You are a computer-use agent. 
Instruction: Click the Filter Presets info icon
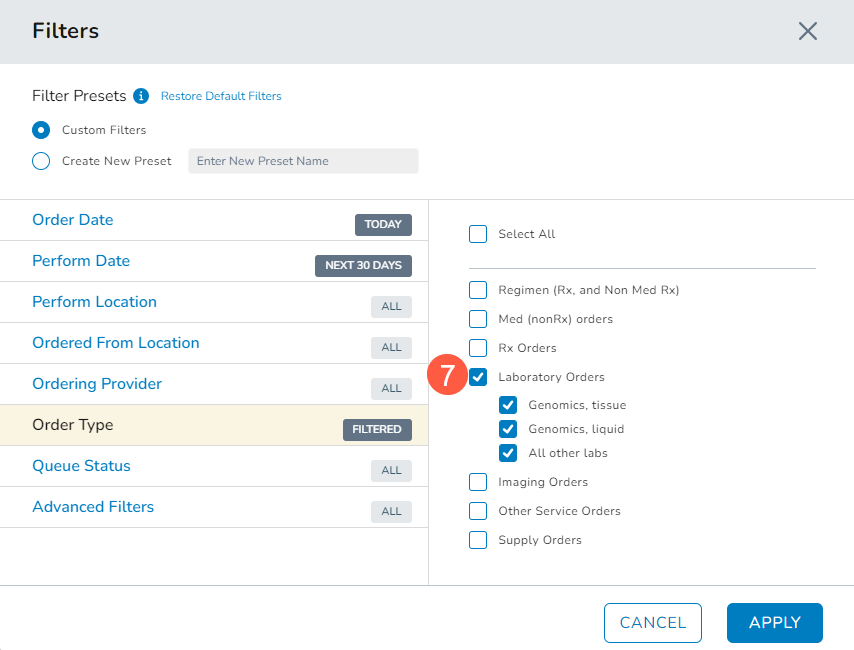tap(141, 96)
